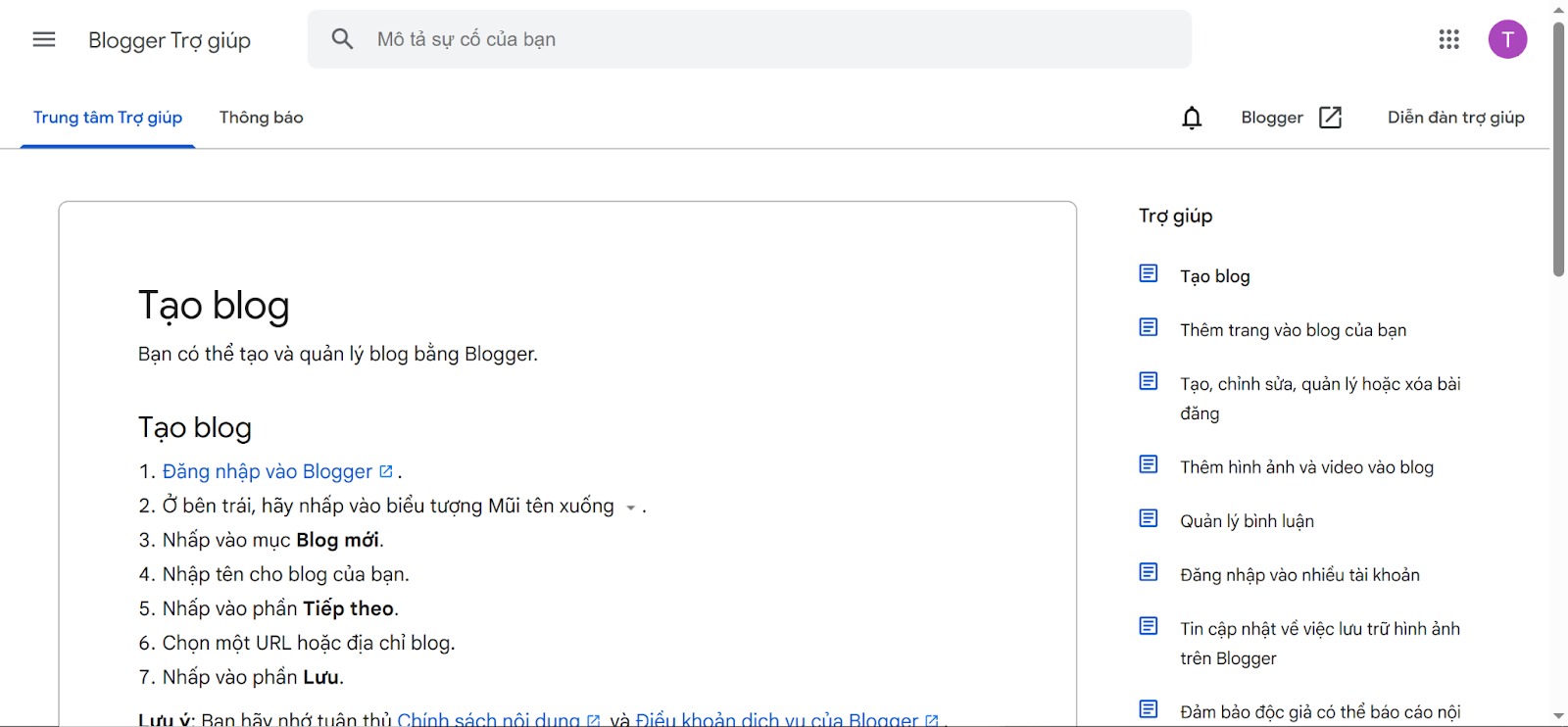
Task: Click external-link icon after Chính sách nội dung
Action: pos(593,720)
